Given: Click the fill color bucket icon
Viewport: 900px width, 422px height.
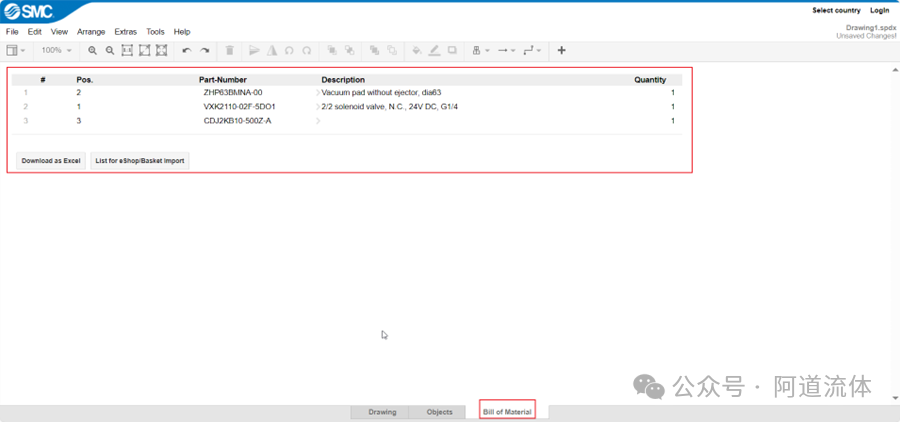Looking at the screenshot, I should 417,51.
